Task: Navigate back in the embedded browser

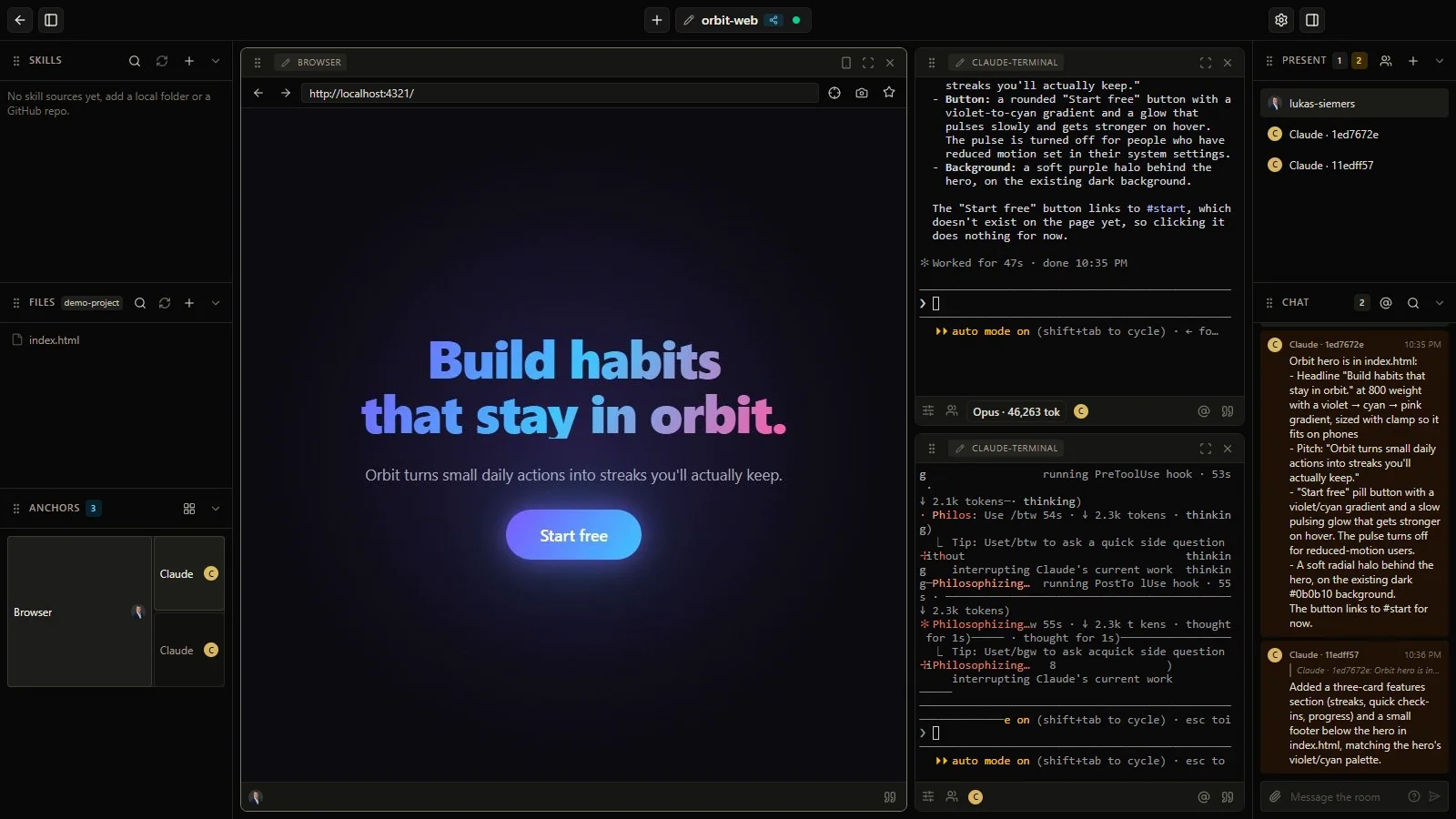Action: [258, 93]
